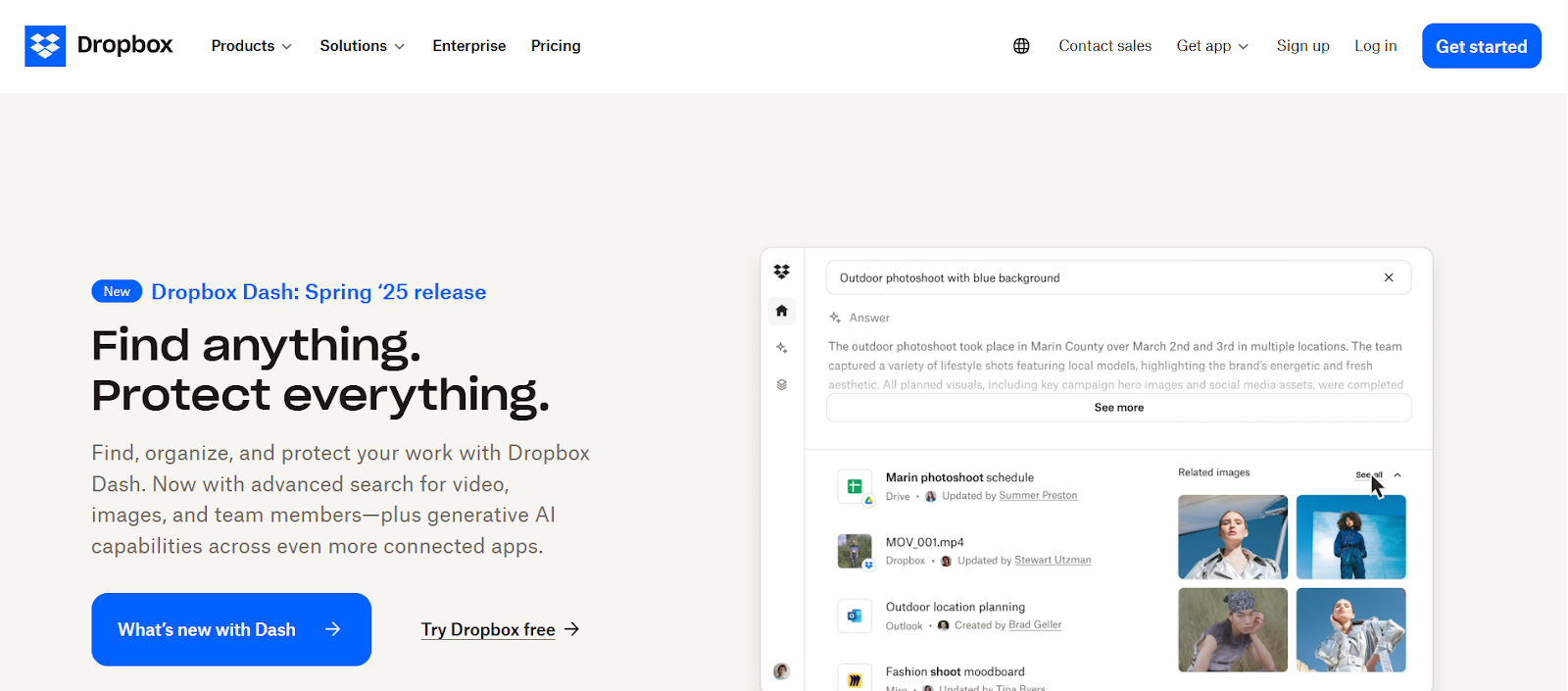1568x691 pixels.
Task: Open the Get app dropdown
Action: (x=1213, y=46)
